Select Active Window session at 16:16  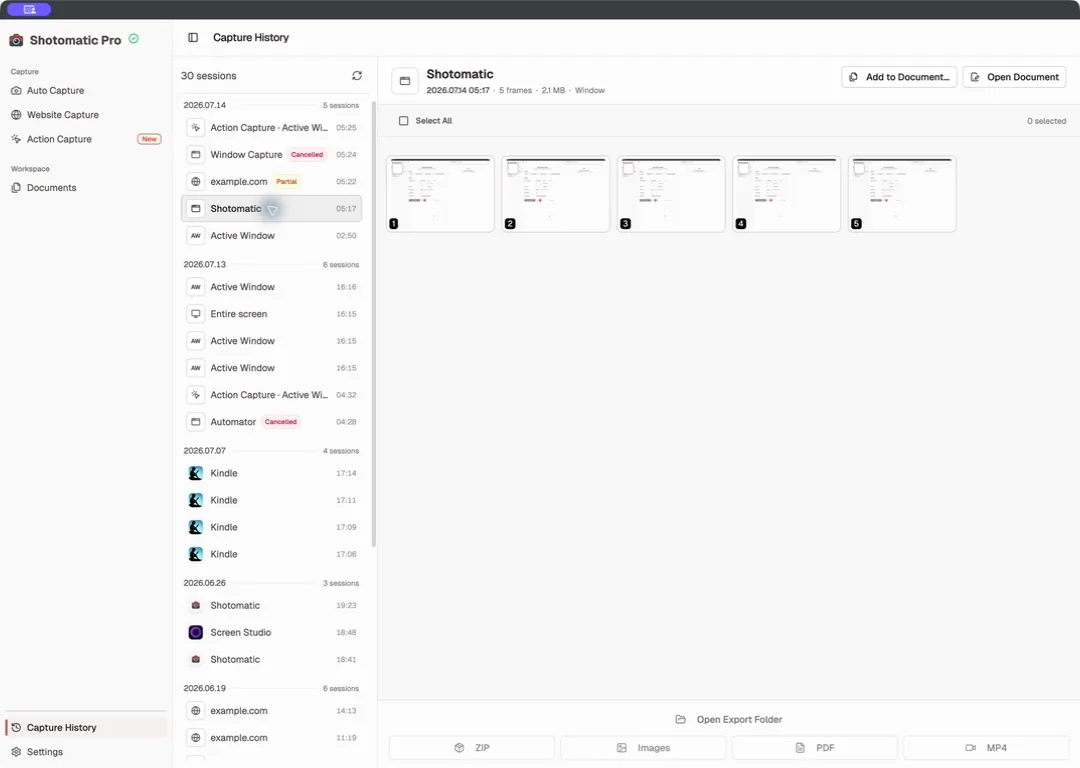tap(271, 287)
